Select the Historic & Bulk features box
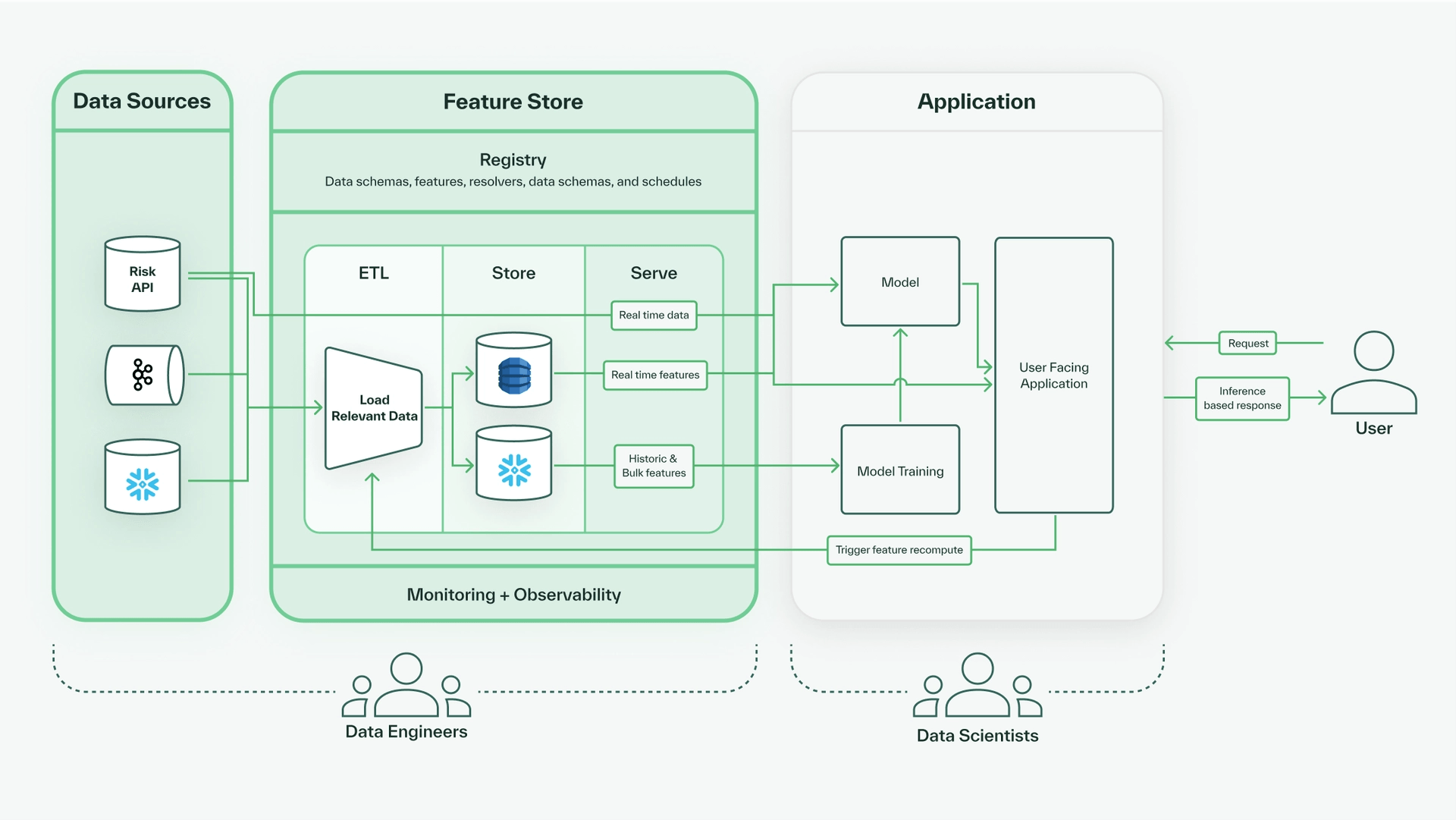1456x820 pixels. click(654, 467)
